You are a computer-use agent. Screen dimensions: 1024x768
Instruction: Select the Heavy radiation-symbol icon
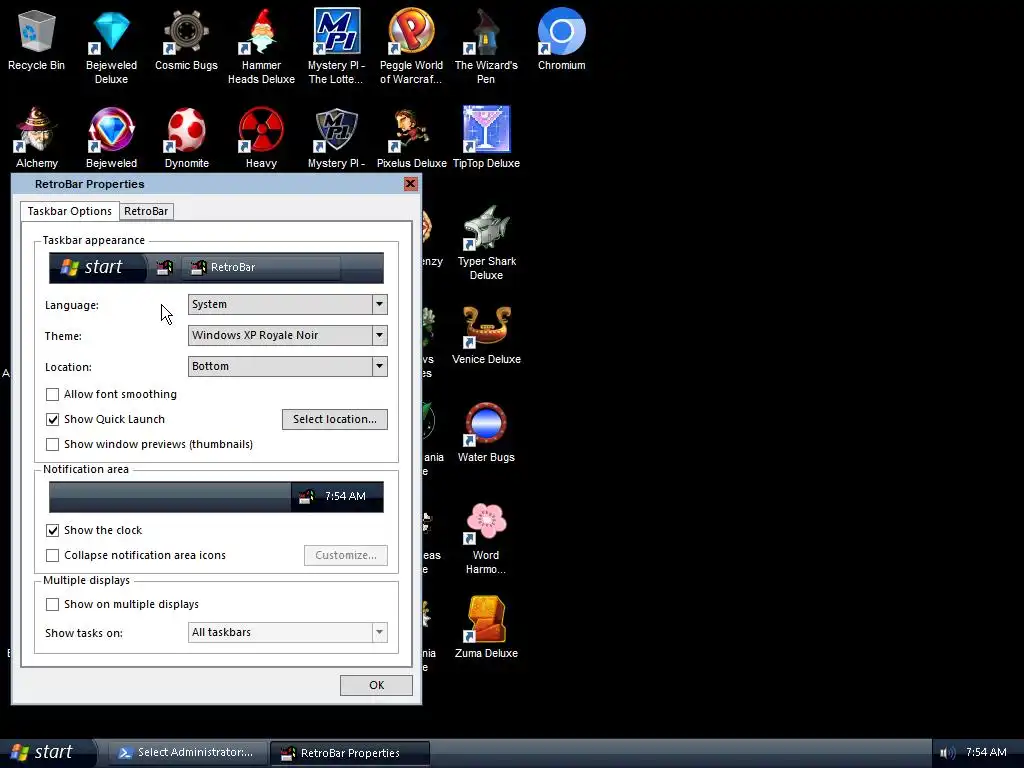pos(261,137)
